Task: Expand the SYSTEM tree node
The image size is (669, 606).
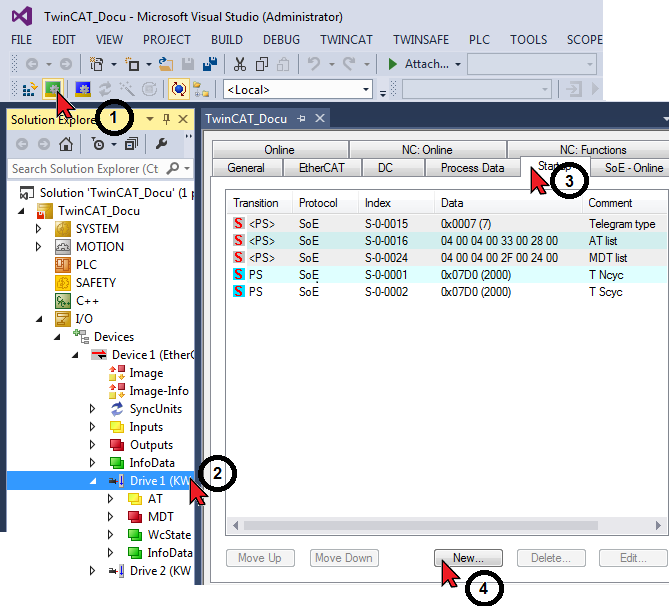Action: [x=38, y=229]
